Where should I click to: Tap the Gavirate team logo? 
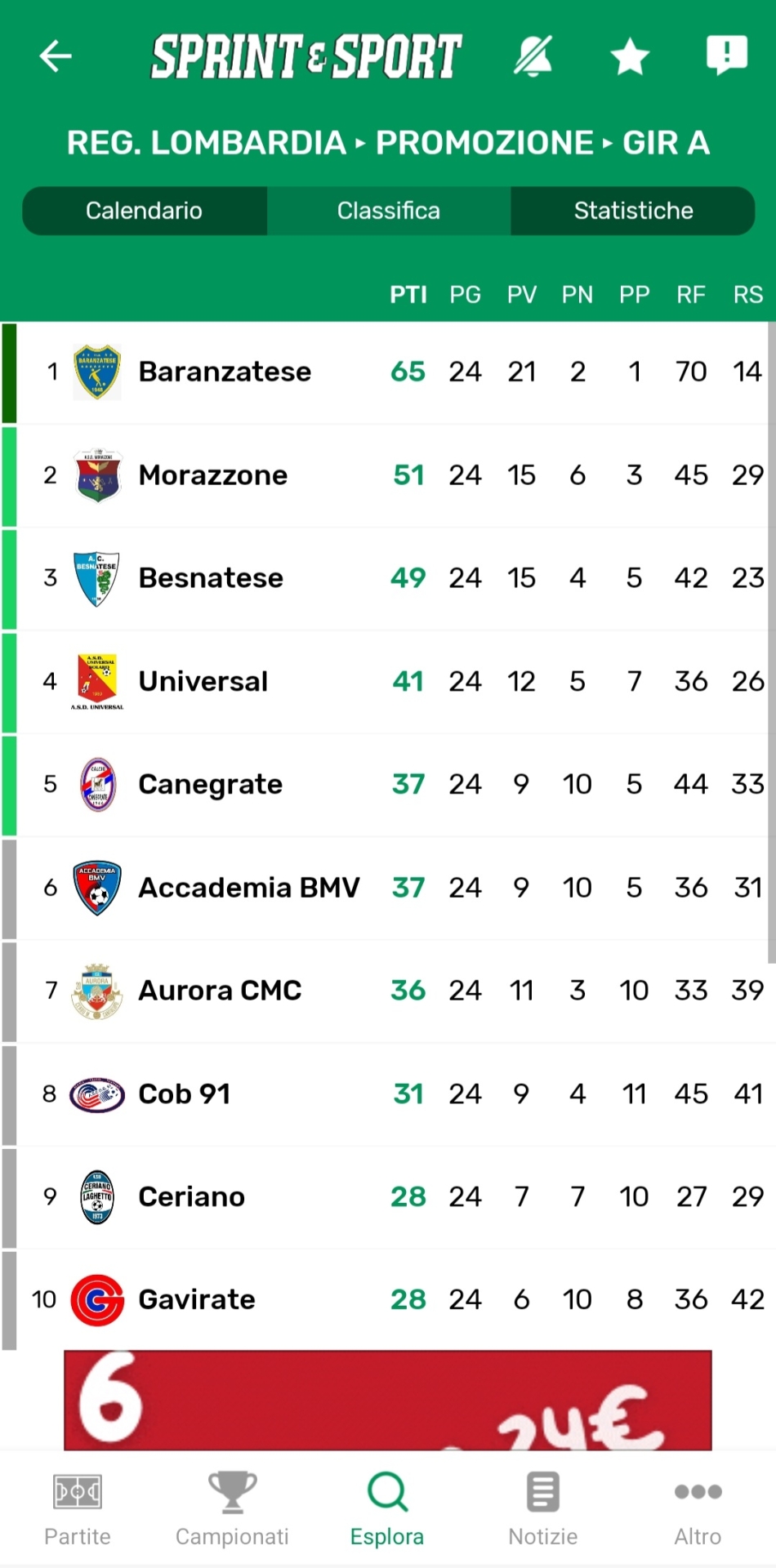[x=97, y=1299]
